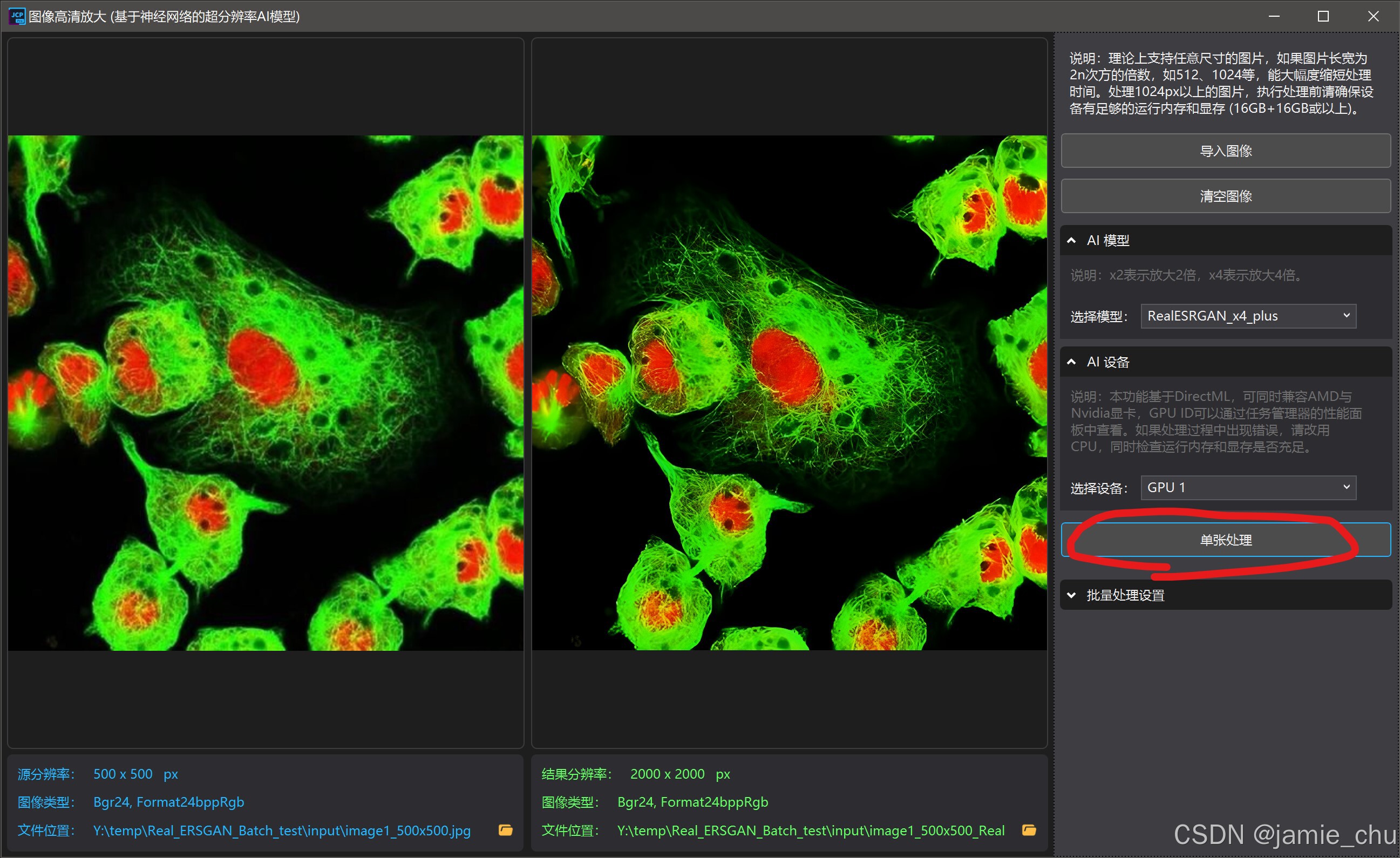Click the source image preview on left
Viewport: 1400px width, 858px height.
(266, 393)
